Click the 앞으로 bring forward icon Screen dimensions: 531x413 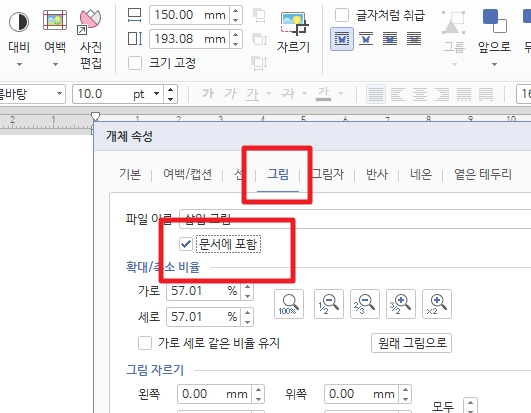coord(494,21)
